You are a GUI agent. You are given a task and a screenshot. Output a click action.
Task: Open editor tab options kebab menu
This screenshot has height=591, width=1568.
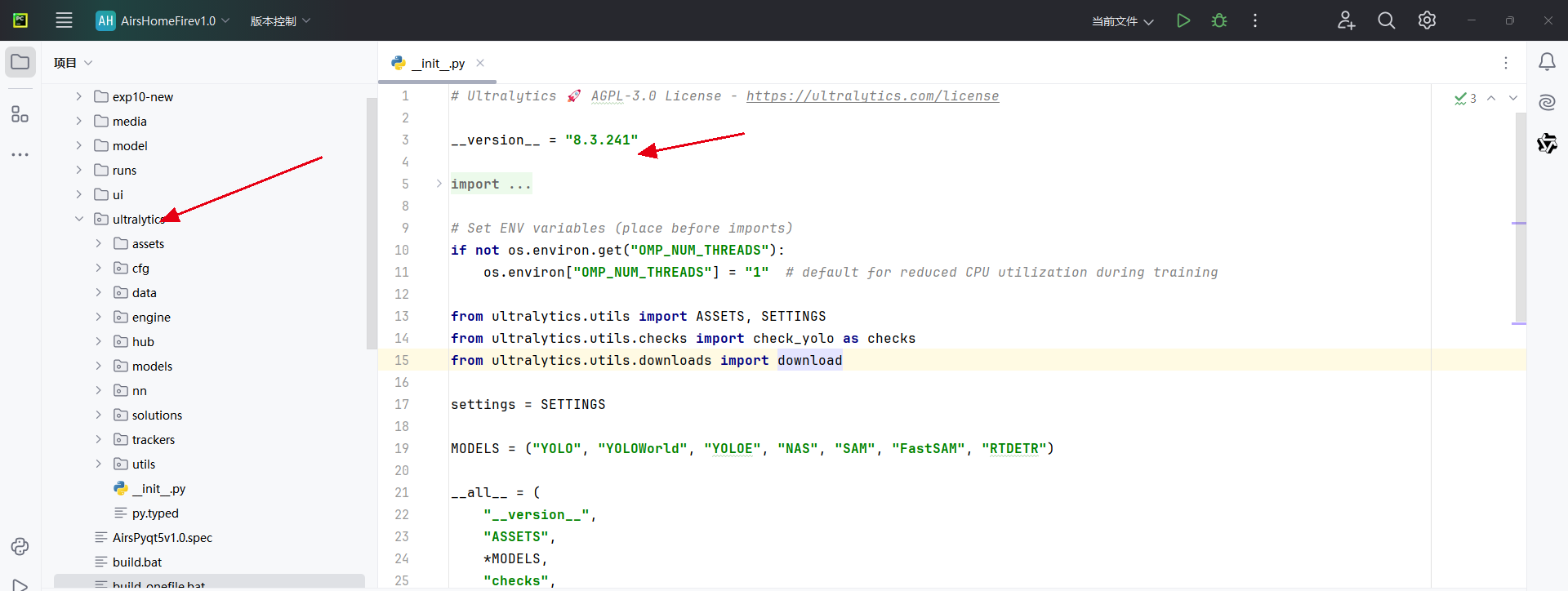click(x=1506, y=63)
